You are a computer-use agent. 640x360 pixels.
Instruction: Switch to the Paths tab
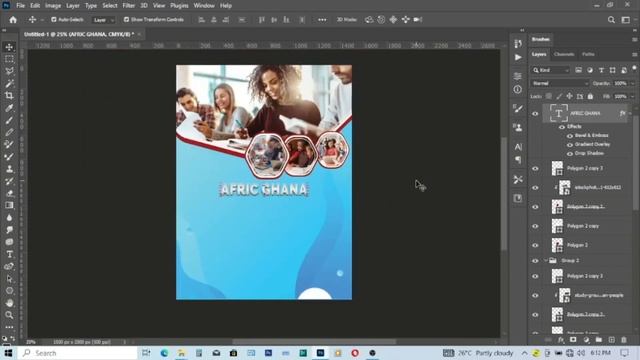coord(588,54)
